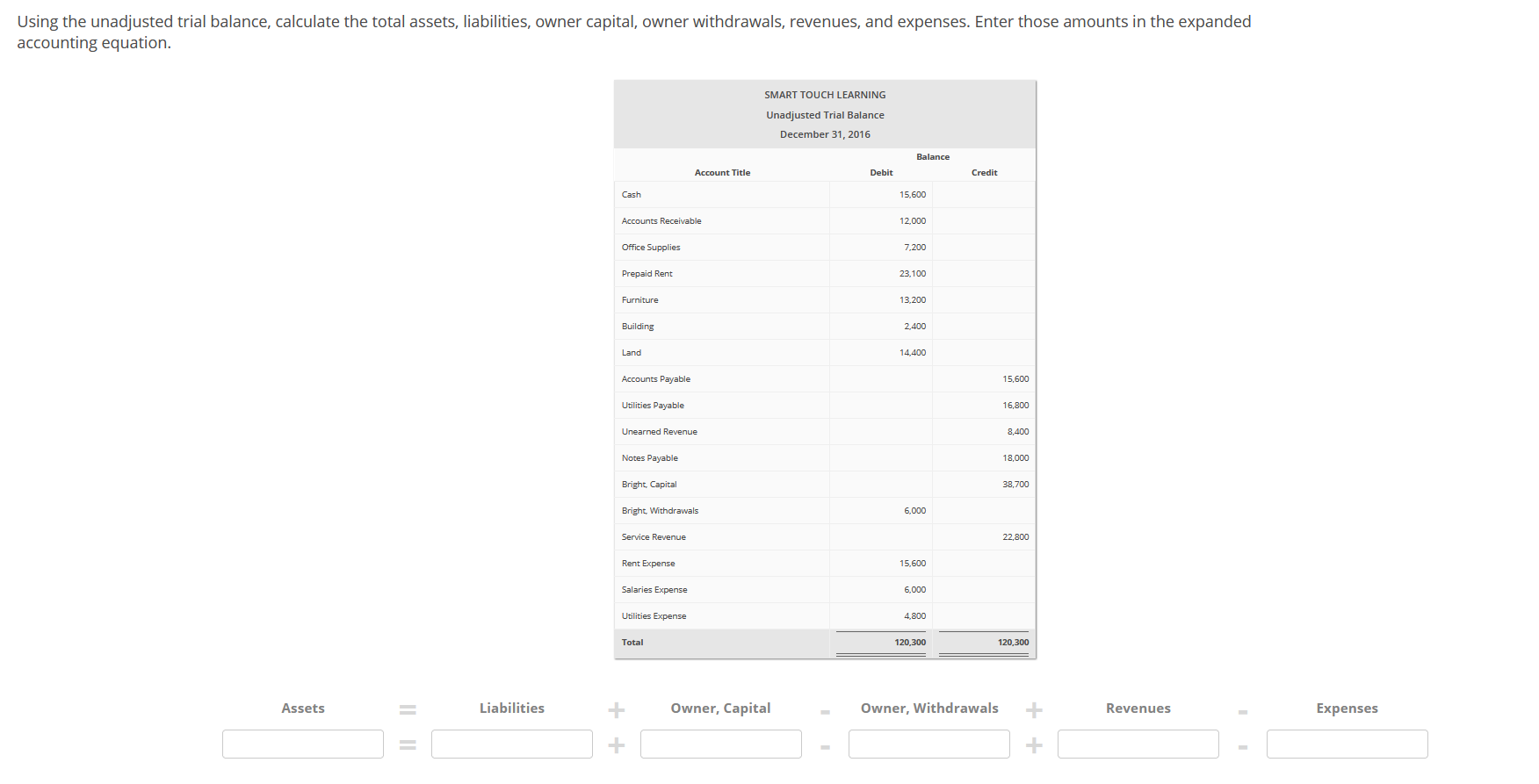Screen dimensions: 1539x784
Task: Click the Service Revenue credit value 22,800
Action: (1015, 537)
